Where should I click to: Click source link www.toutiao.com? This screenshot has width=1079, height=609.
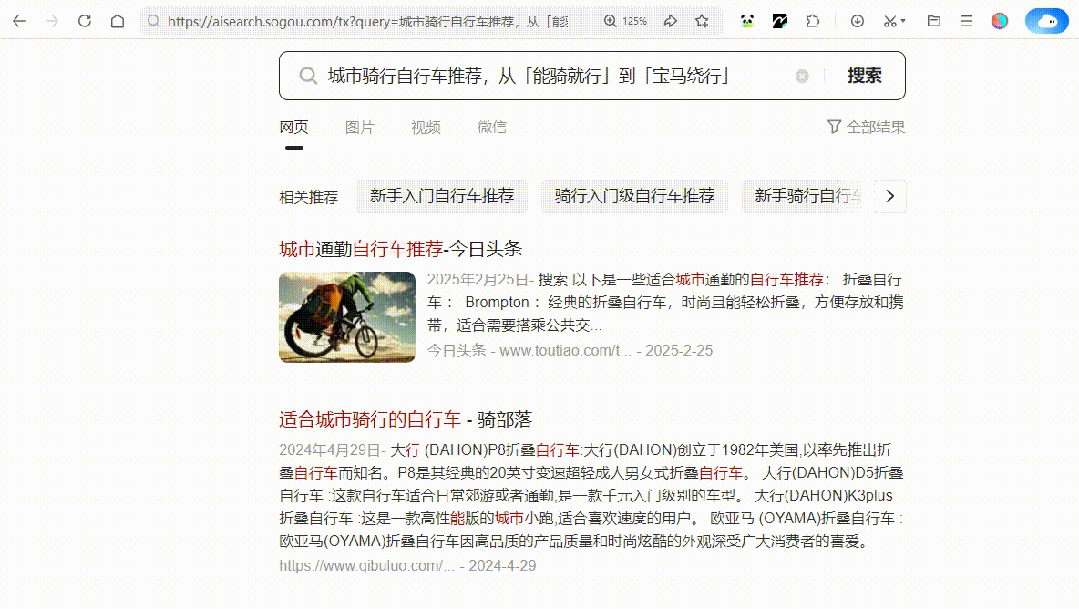click(x=565, y=351)
